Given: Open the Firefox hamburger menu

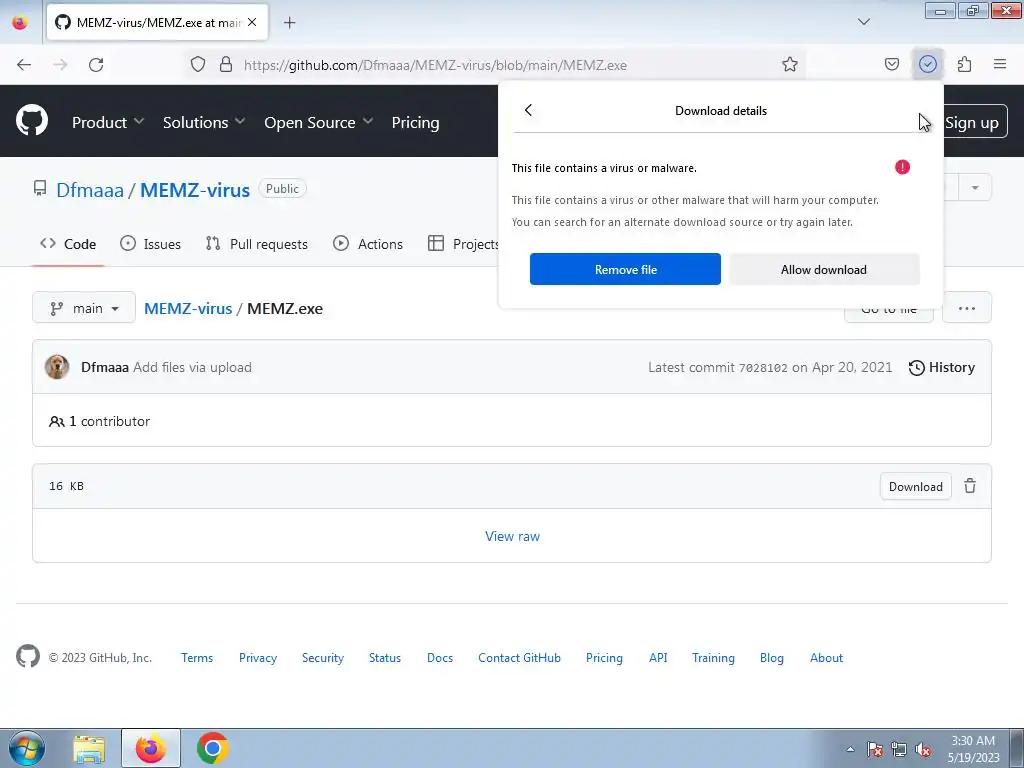Looking at the screenshot, I should (x=1000, y=65).
